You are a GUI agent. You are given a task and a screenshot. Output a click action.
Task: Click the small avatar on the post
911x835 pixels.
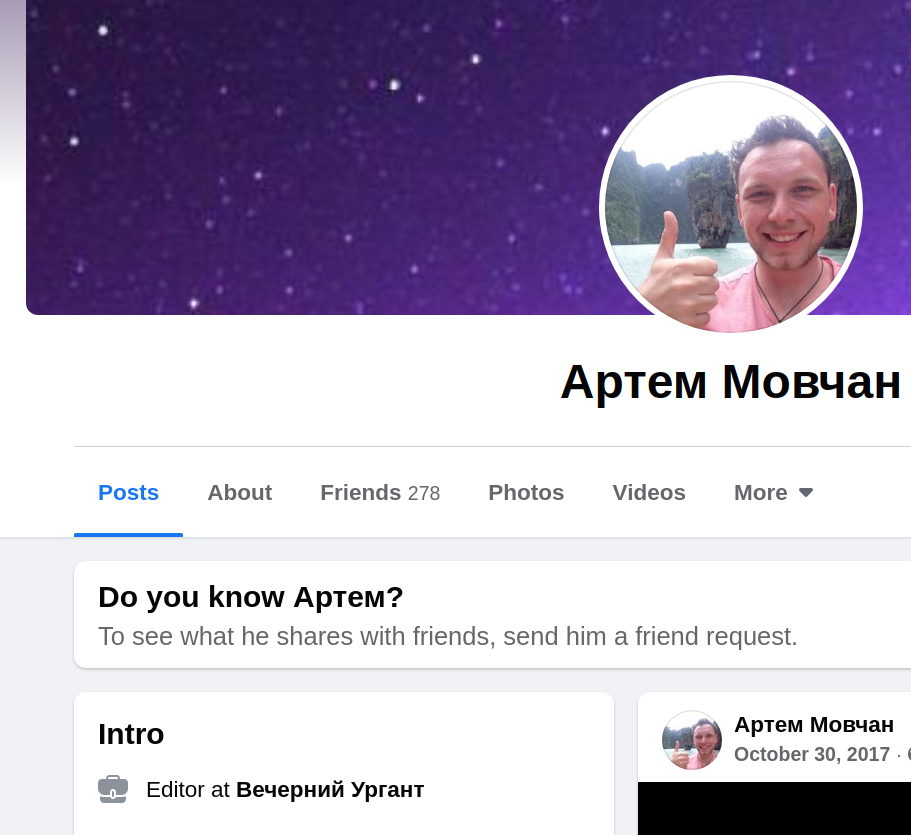click(x=692, y=740)
